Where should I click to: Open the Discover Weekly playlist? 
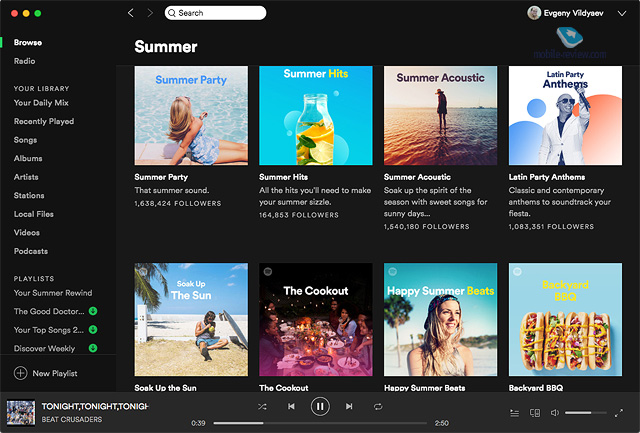[x=44, y=349]
